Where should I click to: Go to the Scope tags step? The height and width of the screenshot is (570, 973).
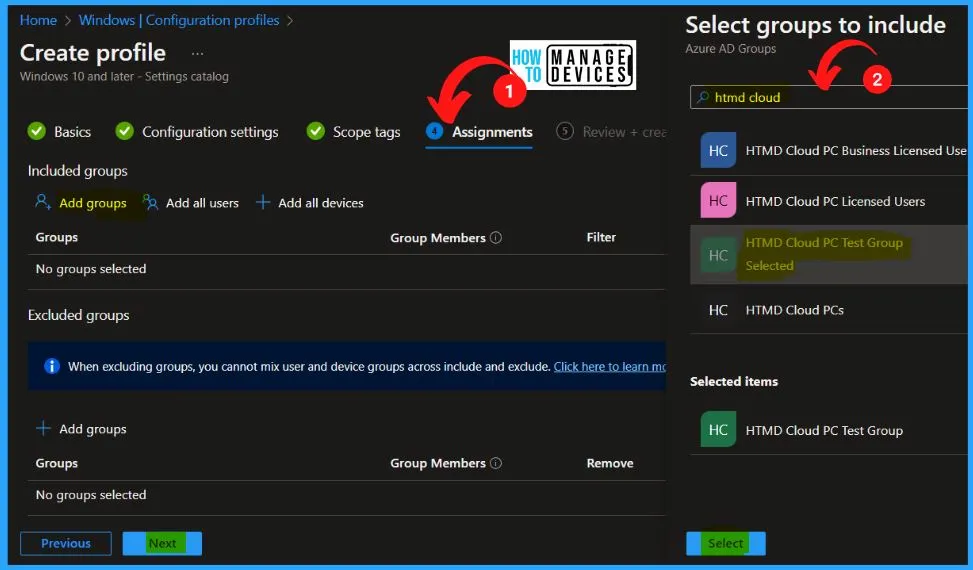tap(366, 131)
